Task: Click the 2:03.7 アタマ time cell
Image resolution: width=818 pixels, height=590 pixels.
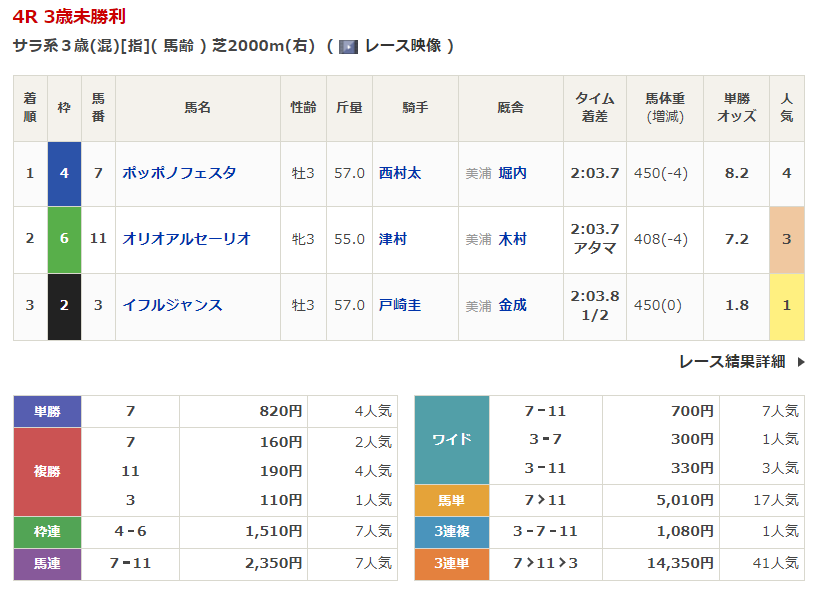Action: click(x=595, y=240)
